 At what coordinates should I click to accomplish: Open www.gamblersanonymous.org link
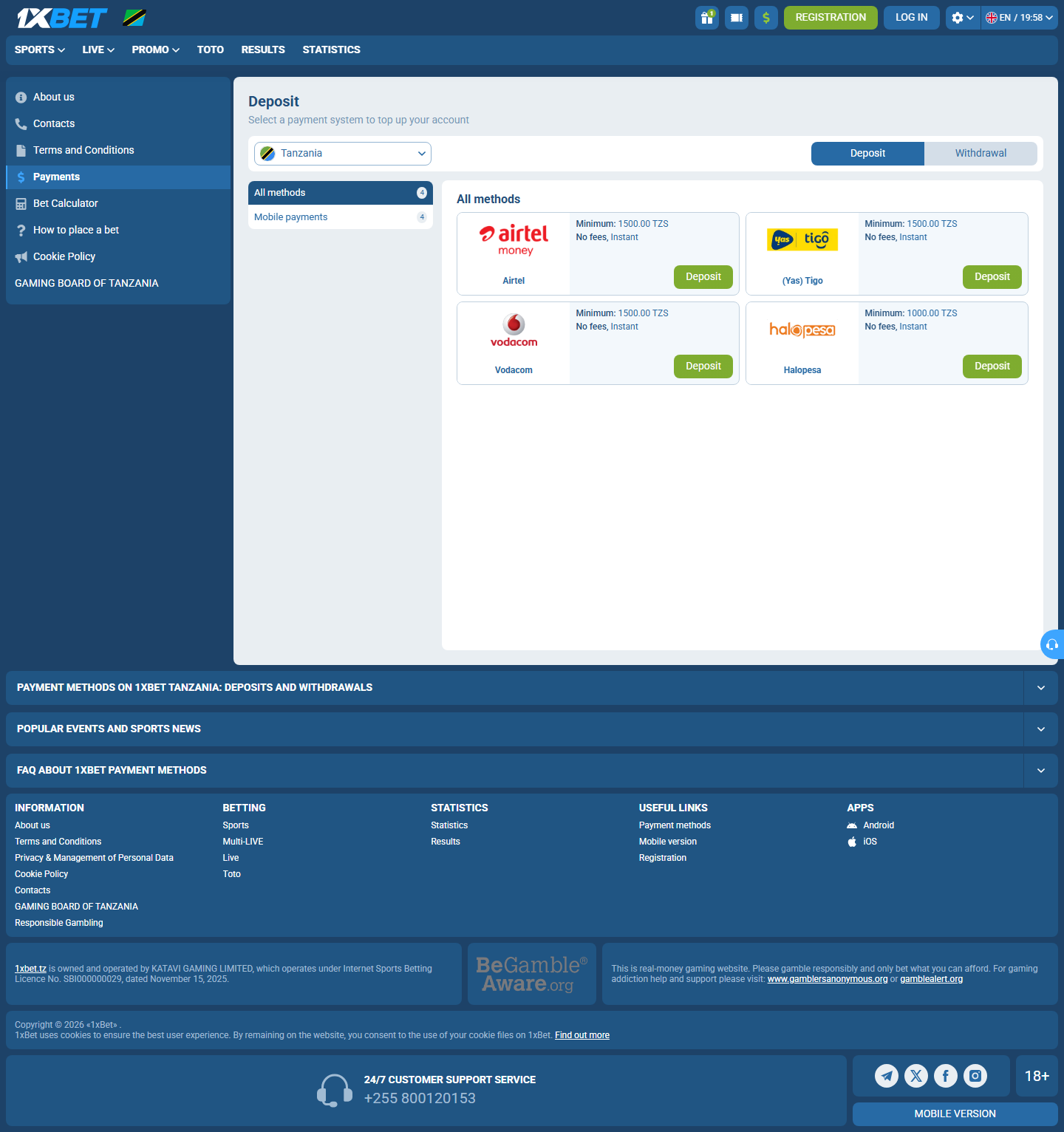(x=828, y=979)
